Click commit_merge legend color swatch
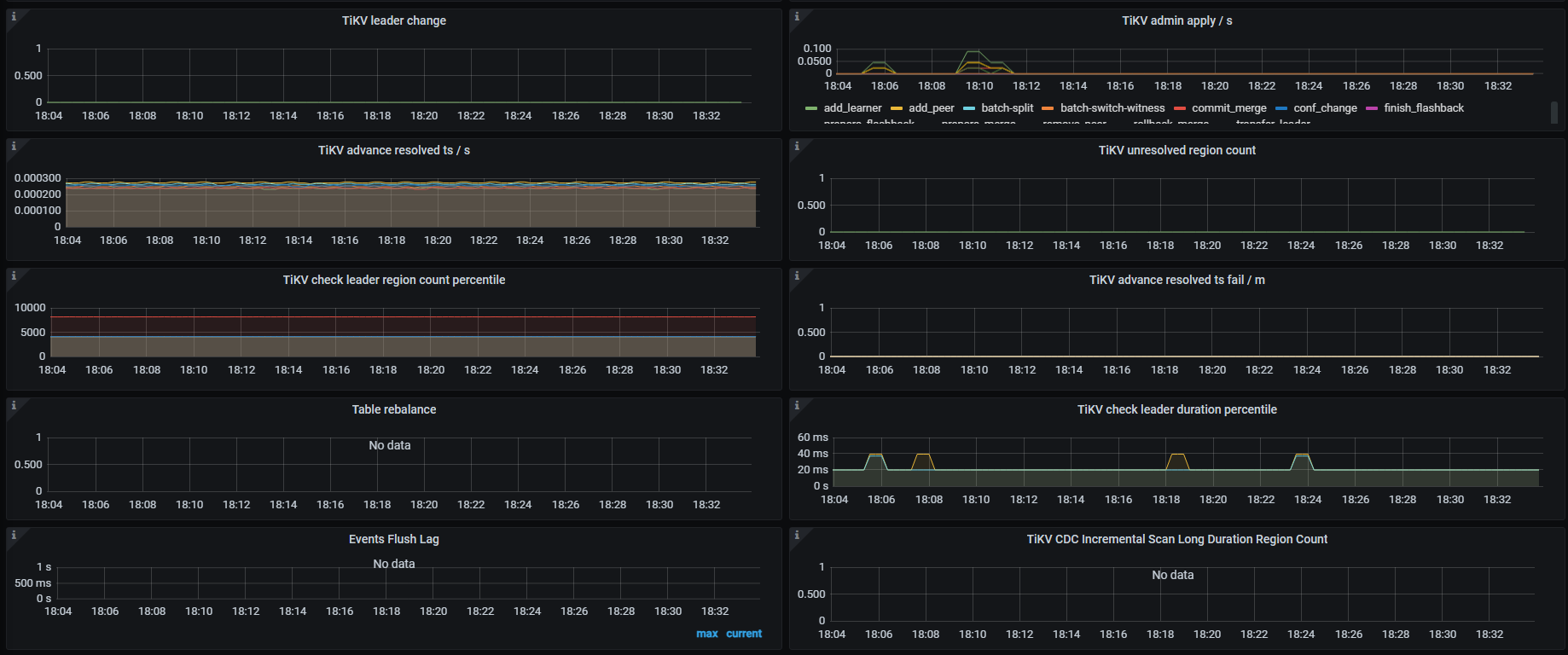 click(1180, 108)
